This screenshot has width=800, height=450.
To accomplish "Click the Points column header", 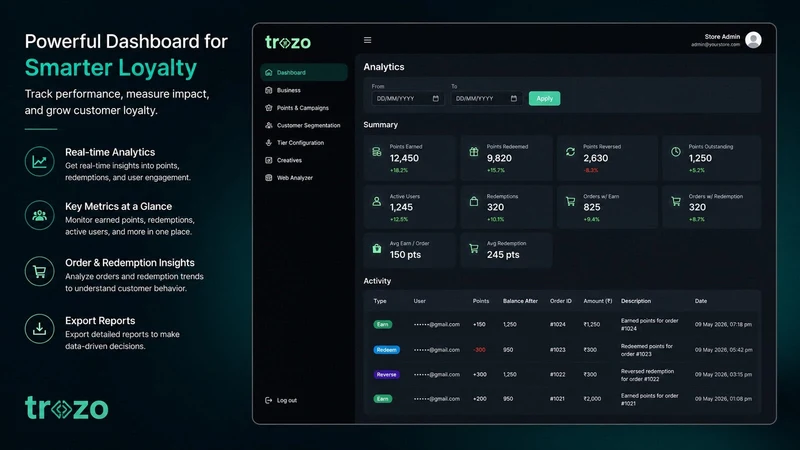I will [x=481, y=301].
